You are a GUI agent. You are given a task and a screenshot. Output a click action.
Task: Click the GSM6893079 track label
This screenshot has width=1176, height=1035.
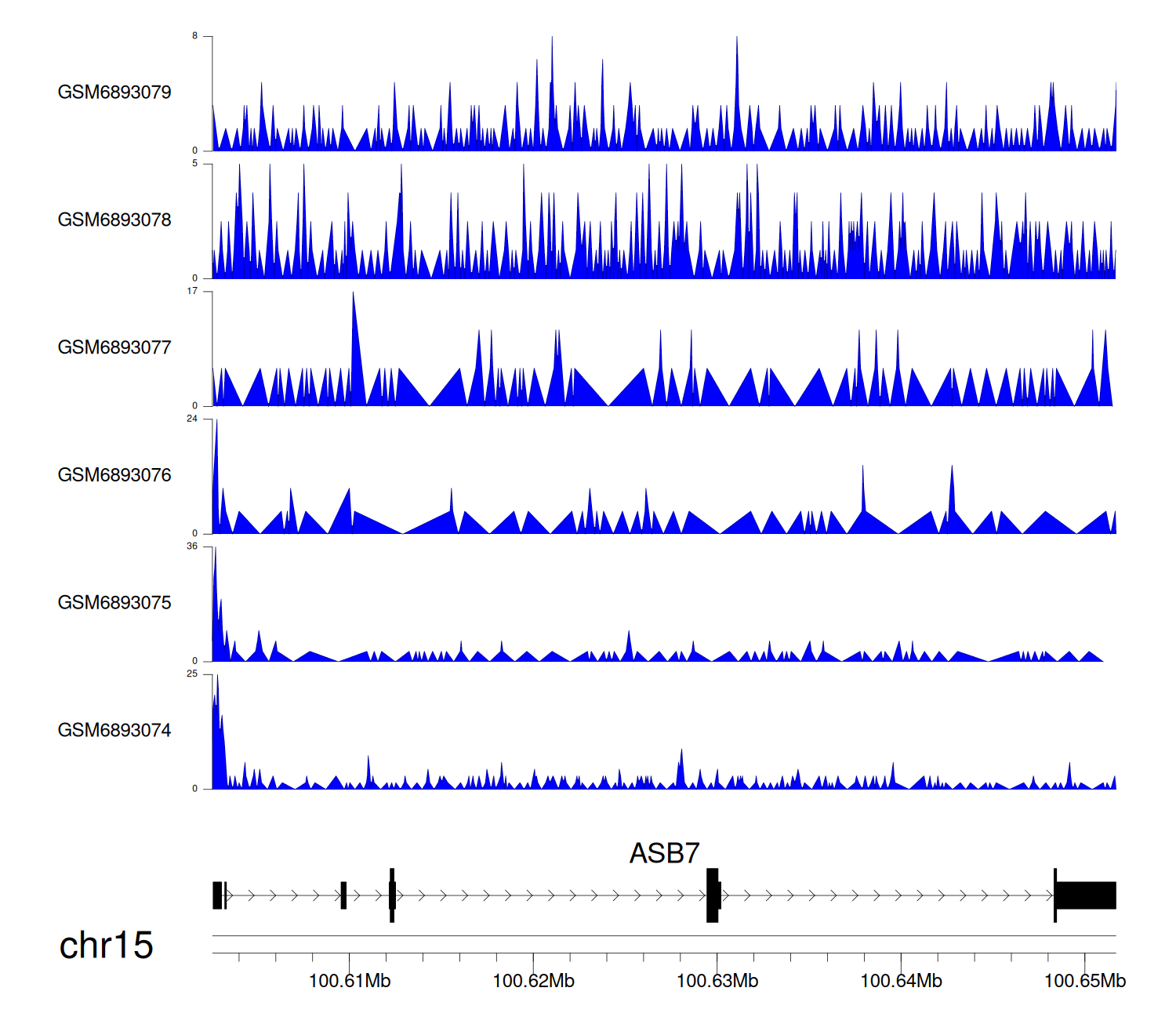tap(114, 93)
